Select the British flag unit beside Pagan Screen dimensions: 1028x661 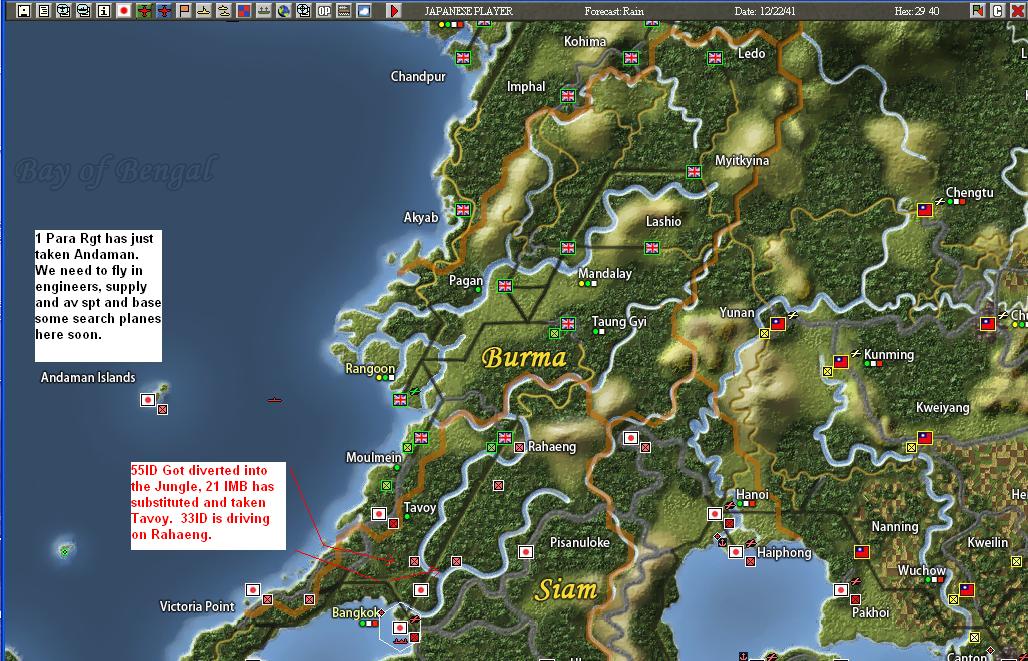coord(505,286)
